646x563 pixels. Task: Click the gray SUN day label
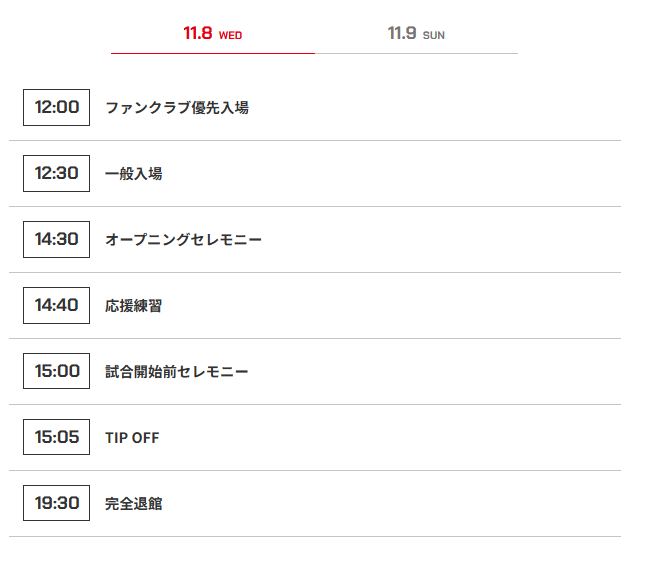[x=434, y=36]
